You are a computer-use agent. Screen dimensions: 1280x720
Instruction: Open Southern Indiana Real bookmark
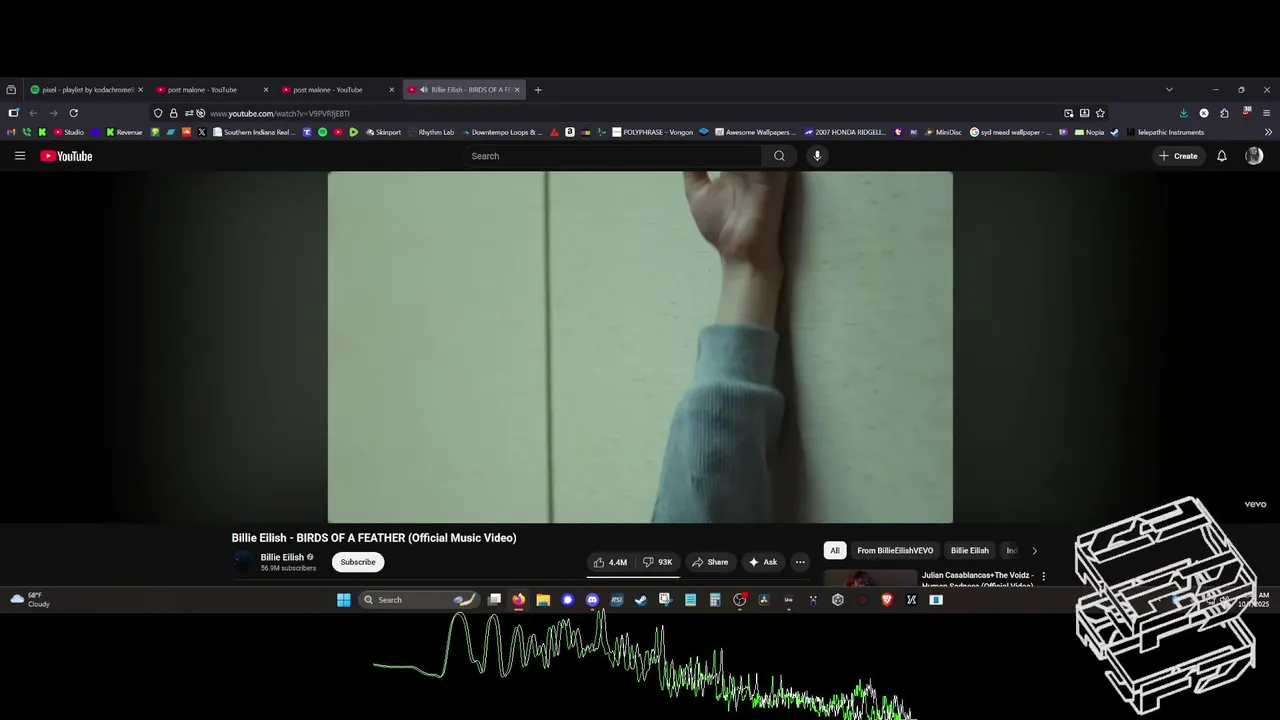255,132
